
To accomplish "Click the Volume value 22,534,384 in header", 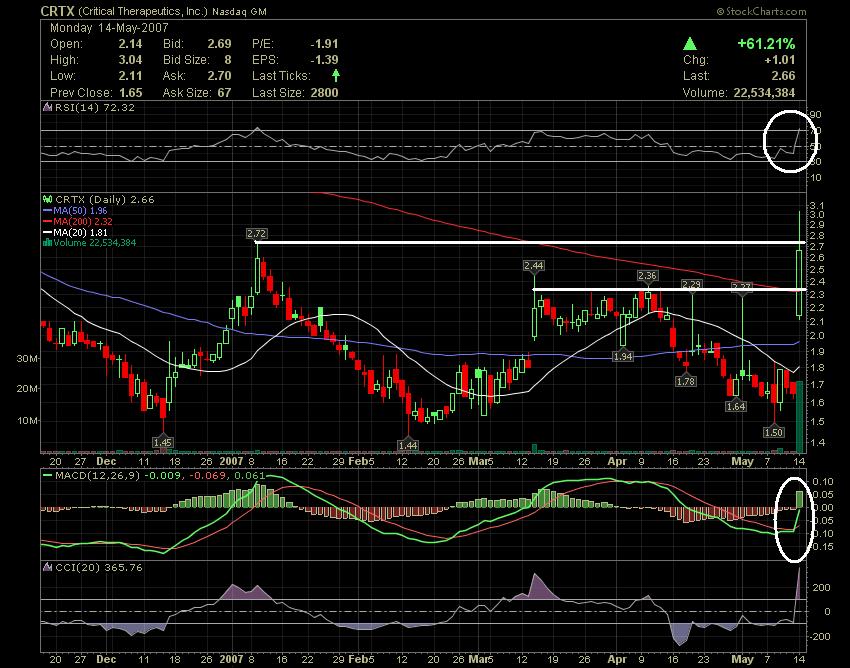I will pyautogui.click(x=764, y=93).
